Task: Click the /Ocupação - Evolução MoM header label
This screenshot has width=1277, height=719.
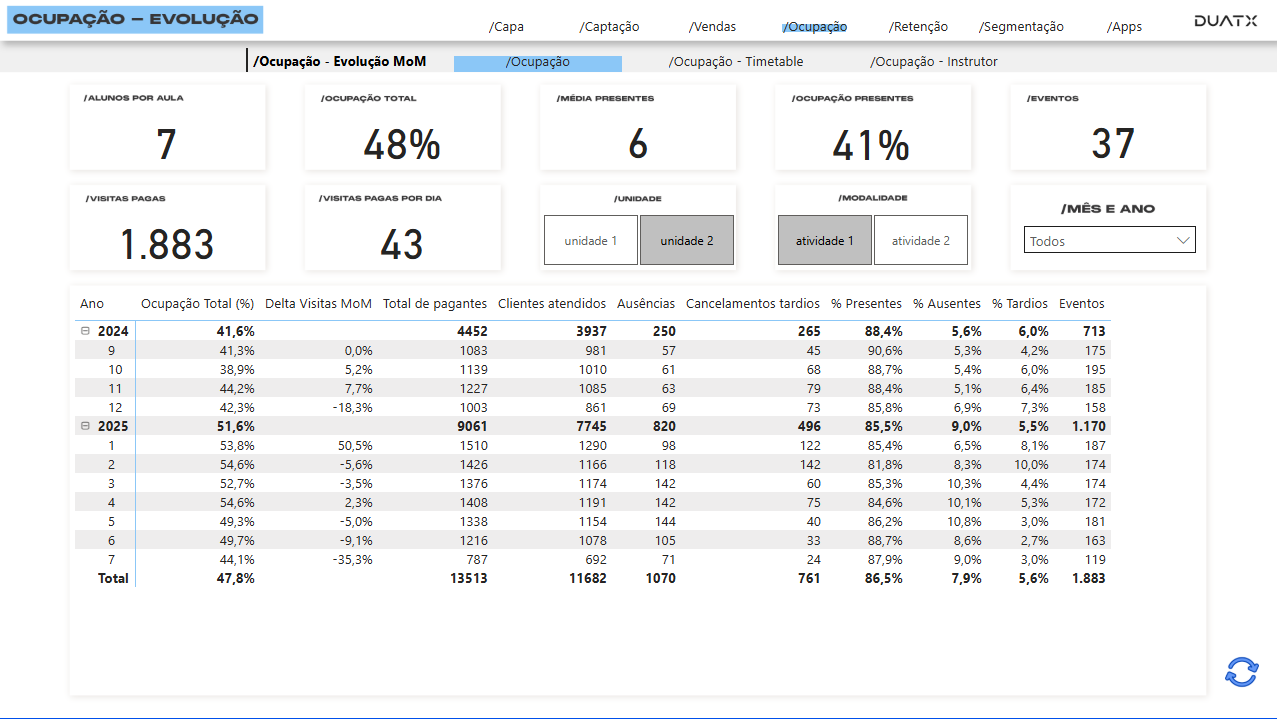Action: 340,61
